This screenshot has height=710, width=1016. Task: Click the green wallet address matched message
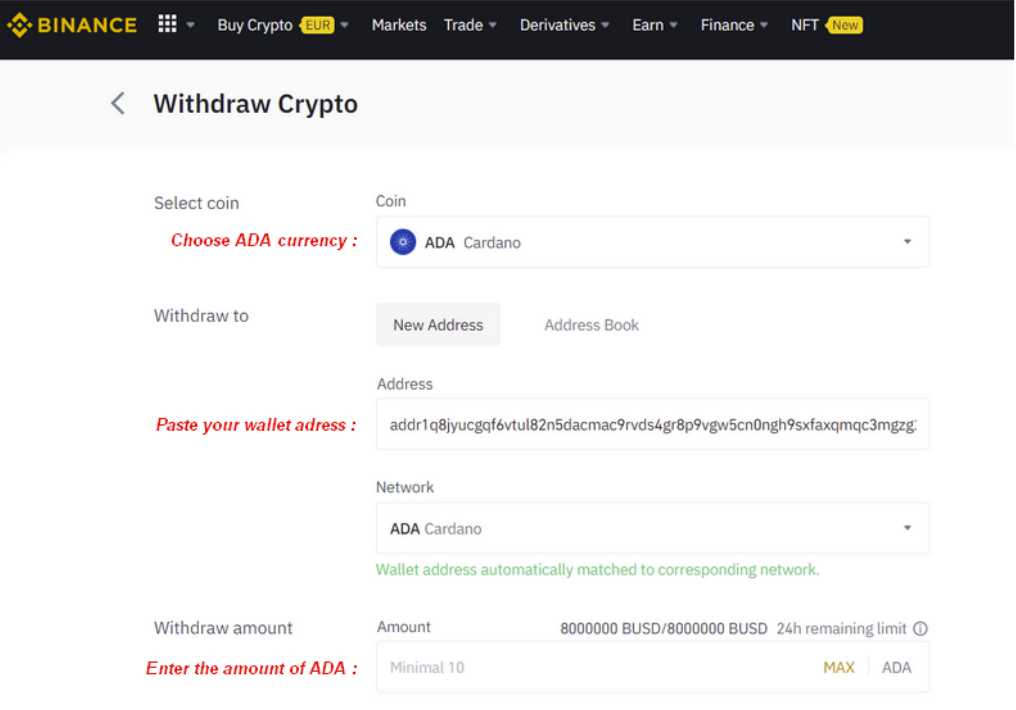[x=597, y=569]
